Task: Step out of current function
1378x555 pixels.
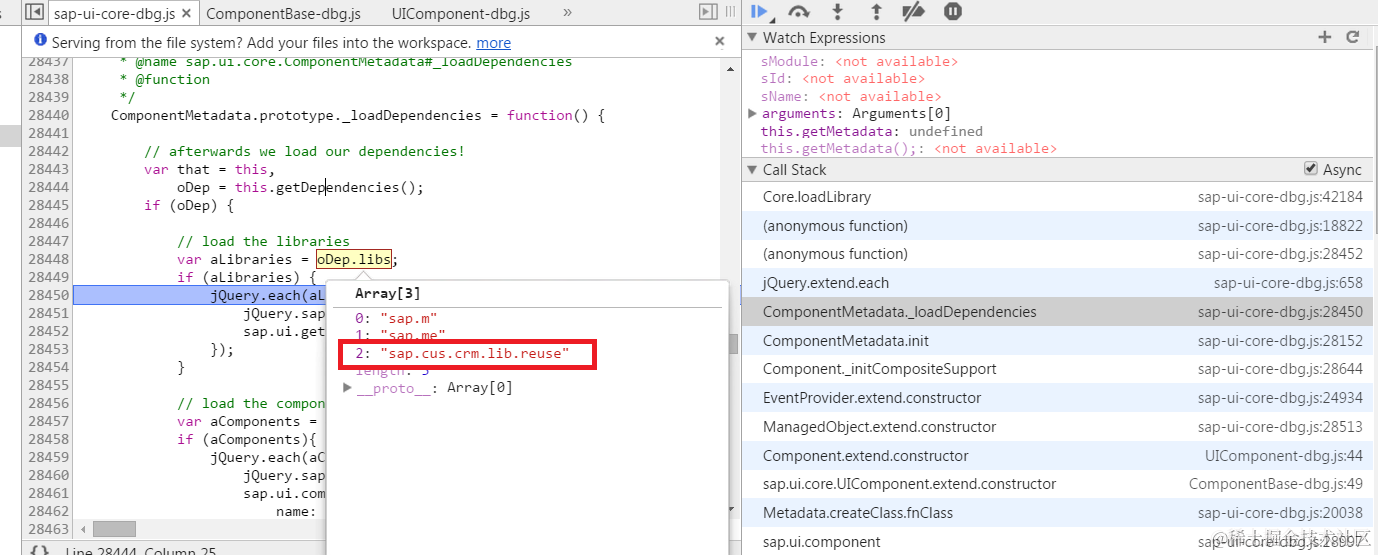Action: click(876, 12)
